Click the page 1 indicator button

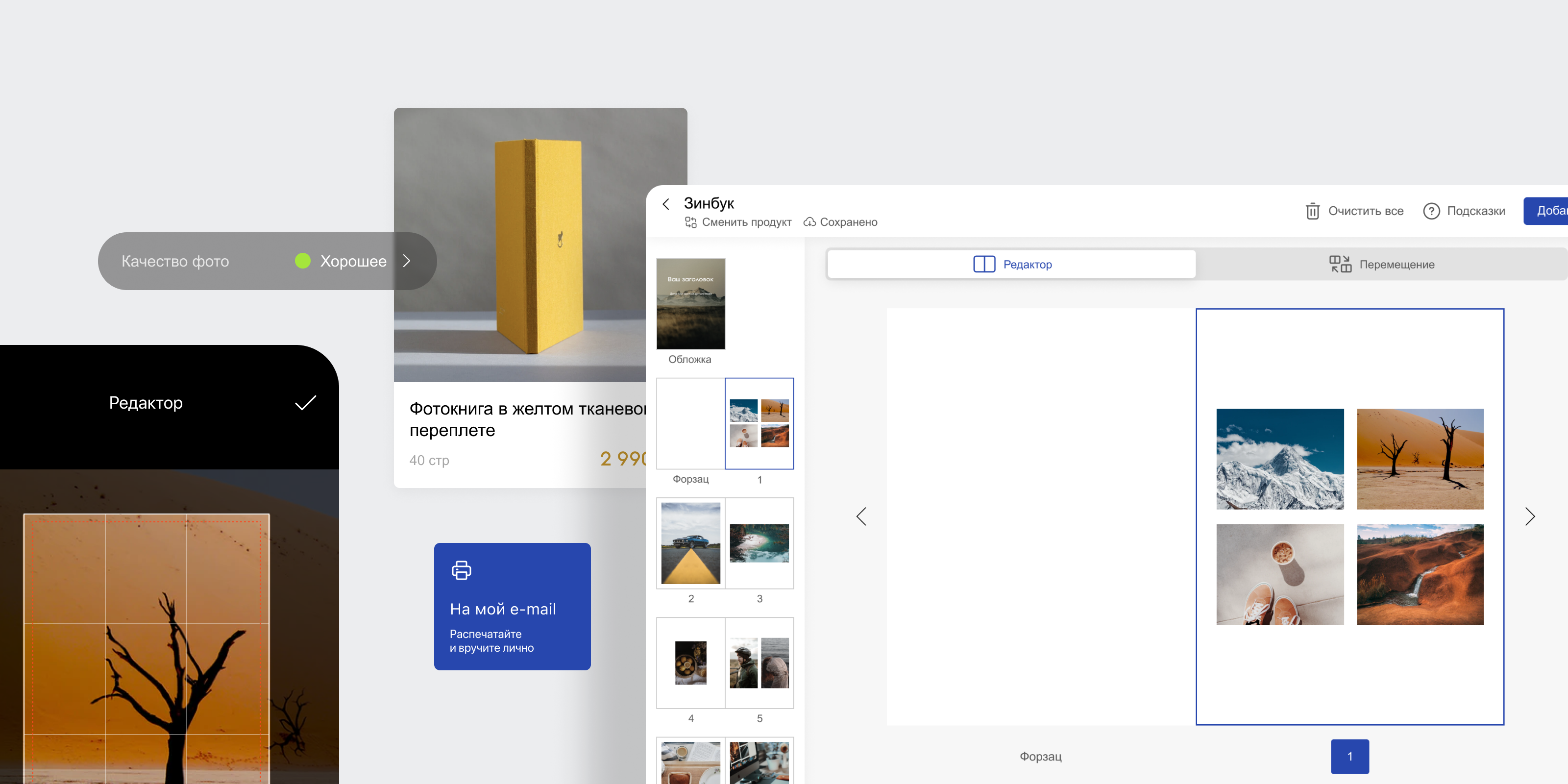pyautogui.click(x=1349, y=756)
